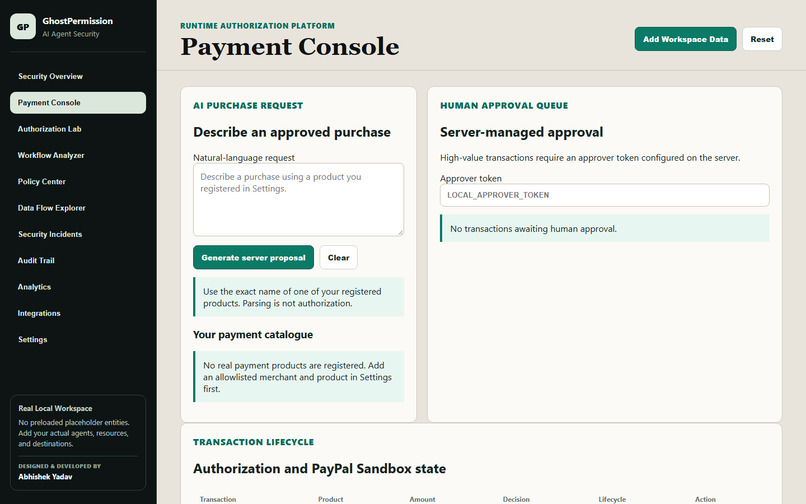Image resolution: width=806 pixels, height=504 pixels.
Task: Click the AI Purchase Request label
Action: [x=248, y=105]
